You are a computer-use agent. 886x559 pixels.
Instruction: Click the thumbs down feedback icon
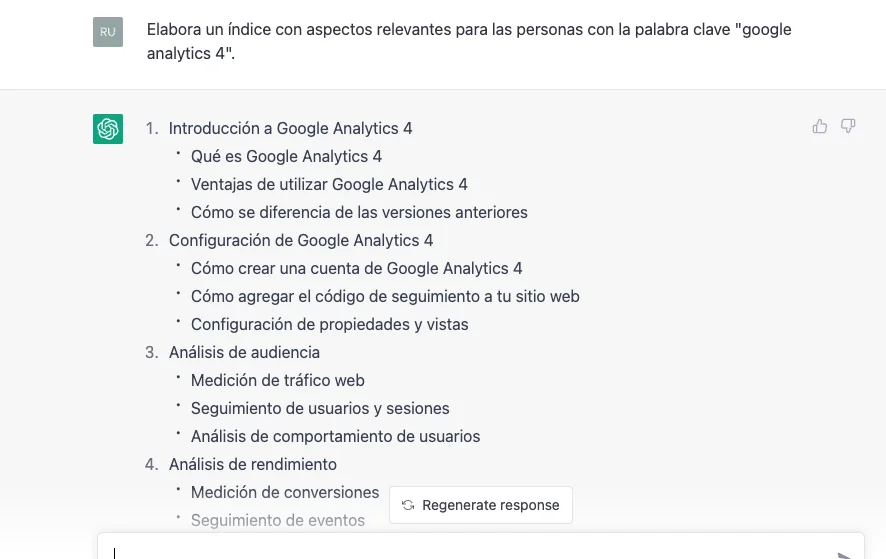[848, 126]
